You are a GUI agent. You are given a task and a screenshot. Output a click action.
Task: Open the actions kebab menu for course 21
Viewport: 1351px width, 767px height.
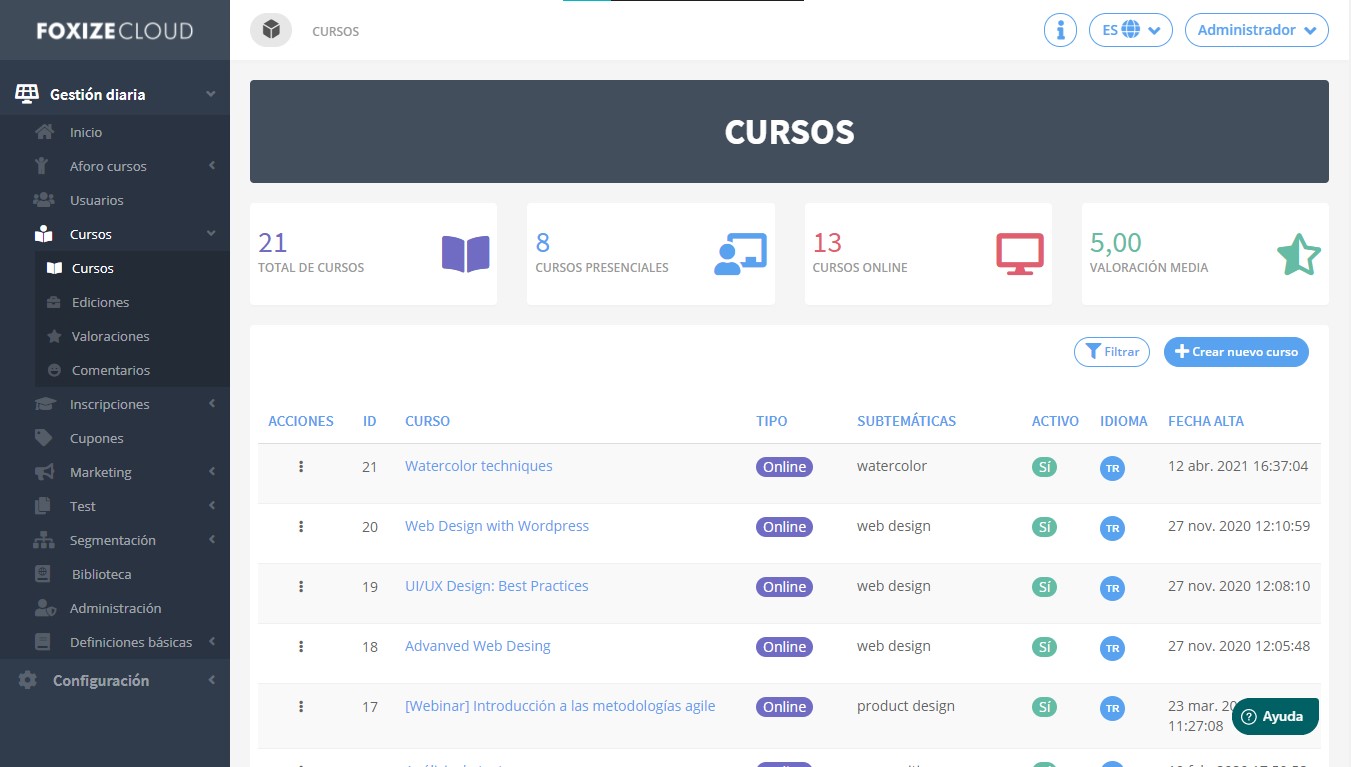[301, 466]
